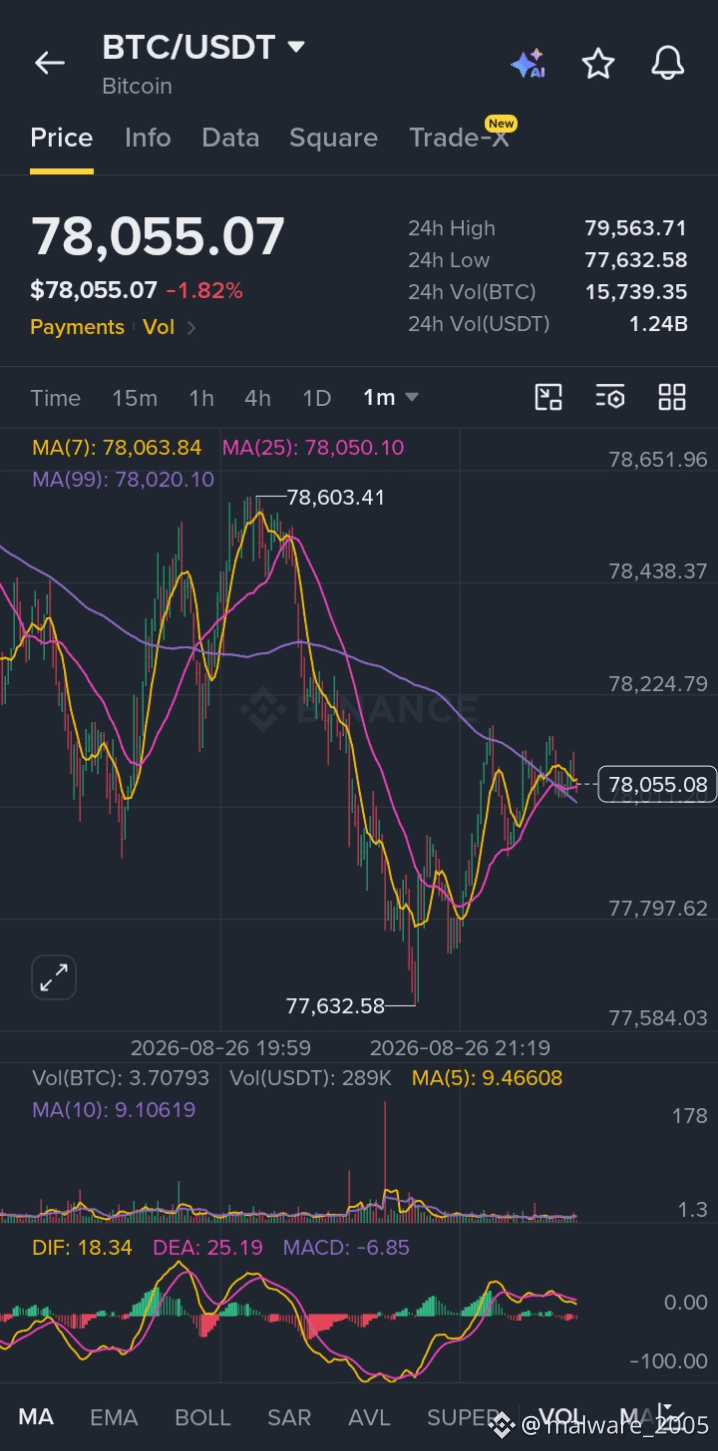This screenshot has width=718, height=1451.
Task: Tap the MA(25): 78,050.10 legend
Action: pyautogui.click(x=313, y=447)
